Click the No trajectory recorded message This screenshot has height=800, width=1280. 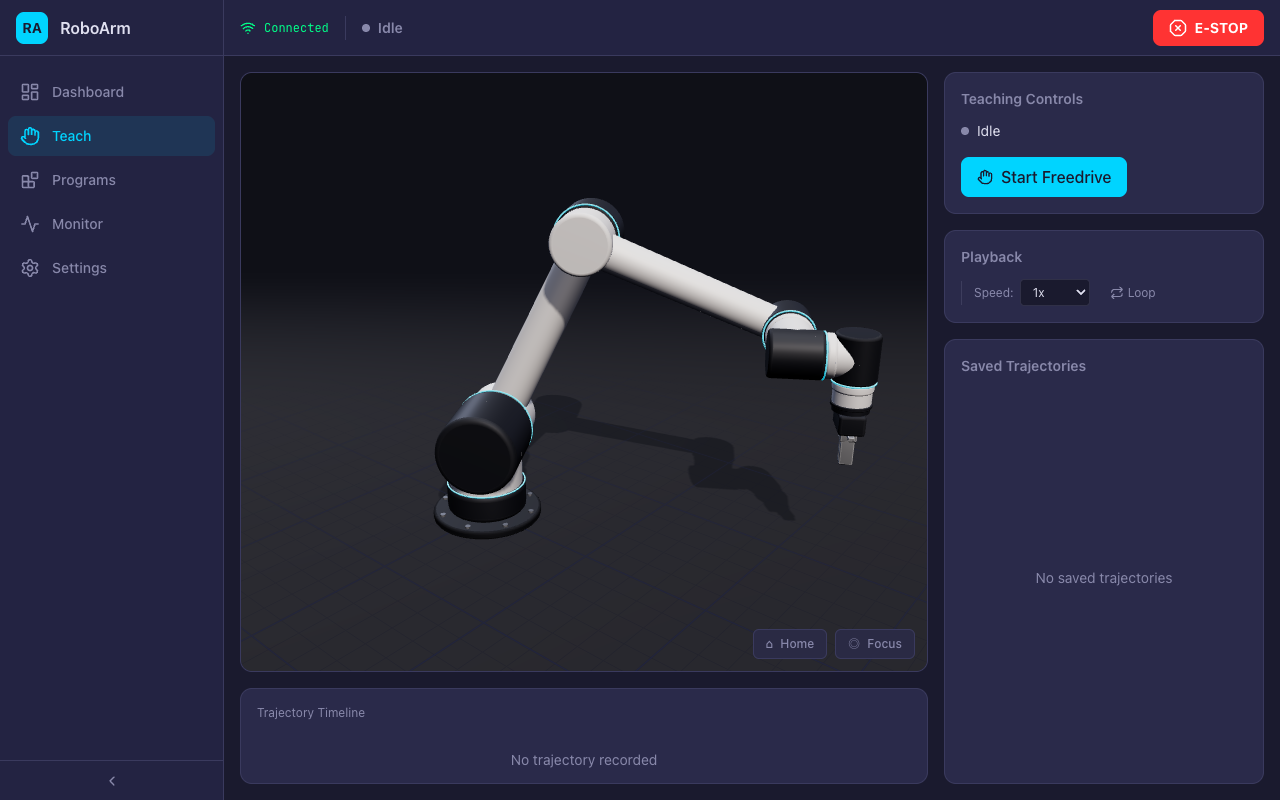pyautogui.click(x=584, y=760)
